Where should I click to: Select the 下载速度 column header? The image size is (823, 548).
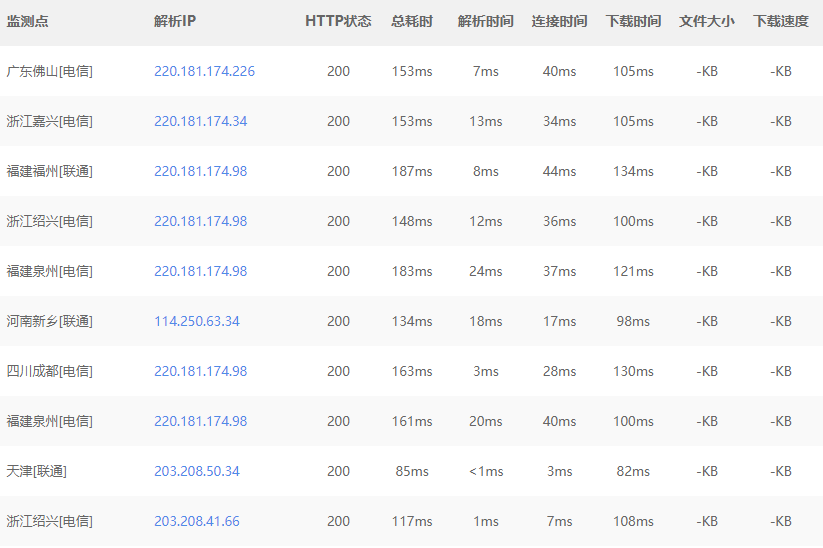(781, 21)
